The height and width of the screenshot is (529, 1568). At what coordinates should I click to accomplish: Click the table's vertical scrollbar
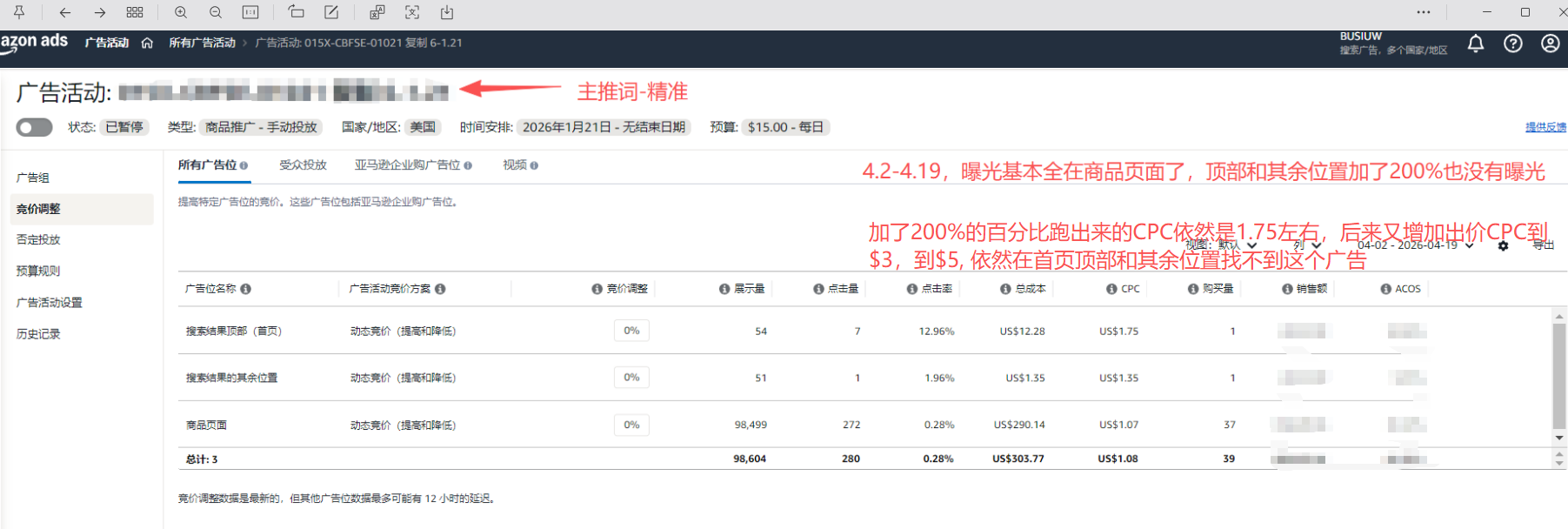point(1559,374)
